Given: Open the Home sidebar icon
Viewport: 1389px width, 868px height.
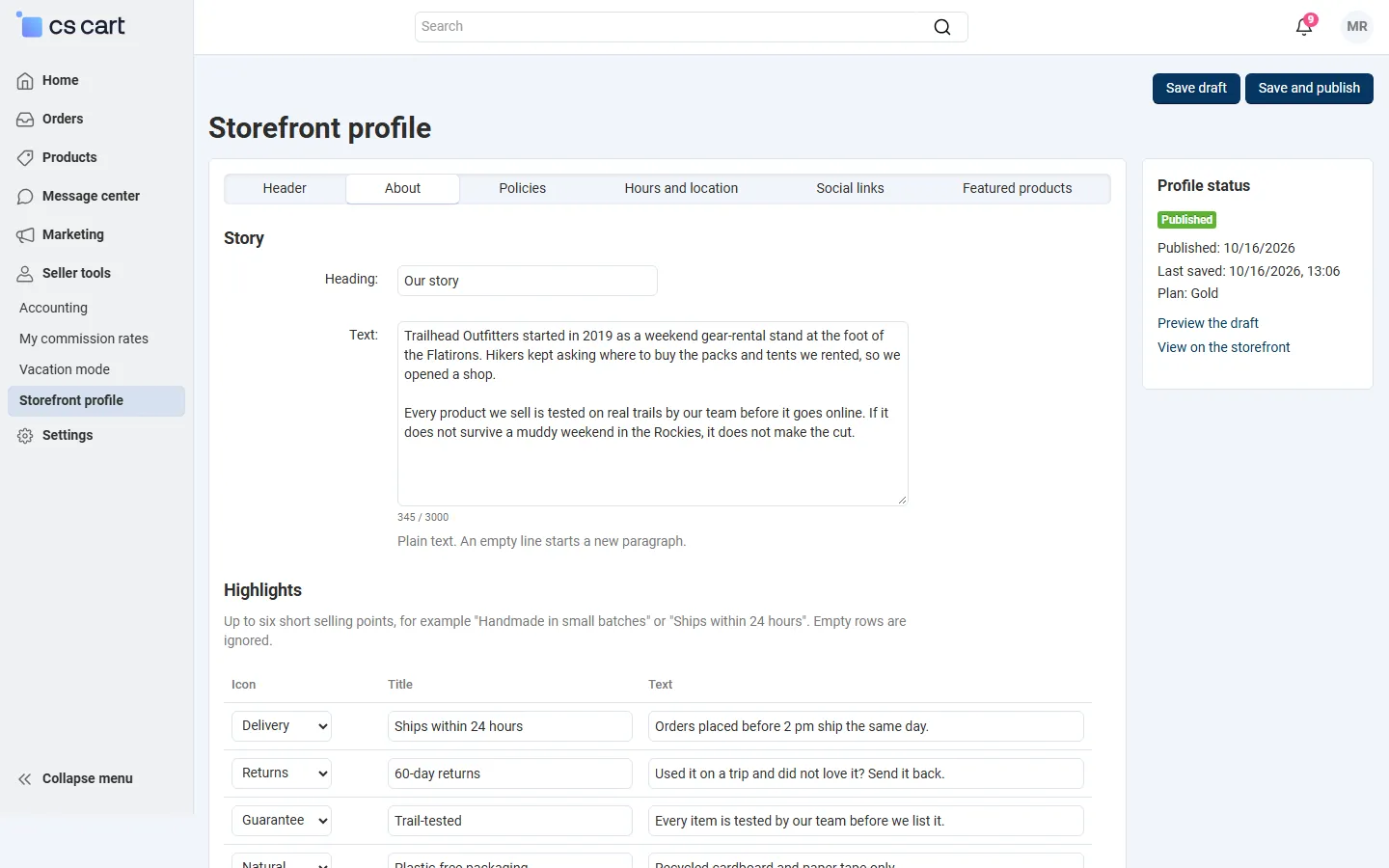Looking at the screenshot, I should 25,81.
